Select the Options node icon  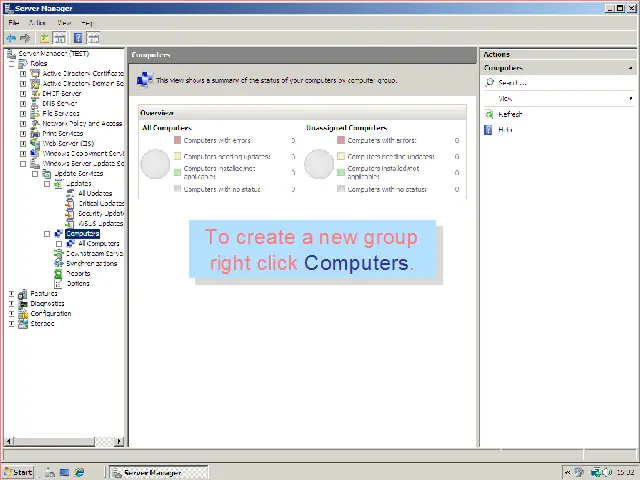point(59,283)
